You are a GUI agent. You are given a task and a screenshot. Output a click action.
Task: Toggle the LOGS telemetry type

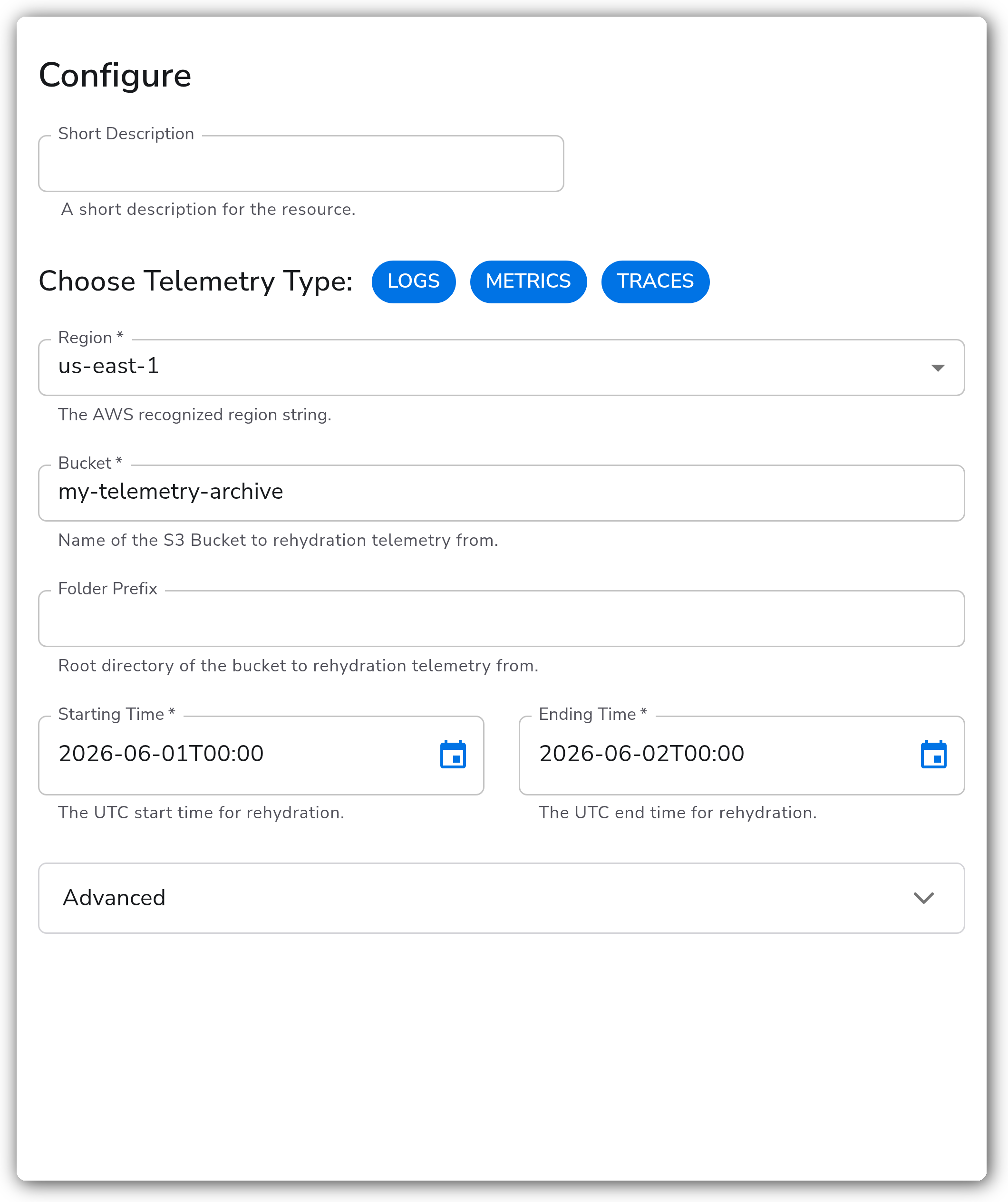413,281
